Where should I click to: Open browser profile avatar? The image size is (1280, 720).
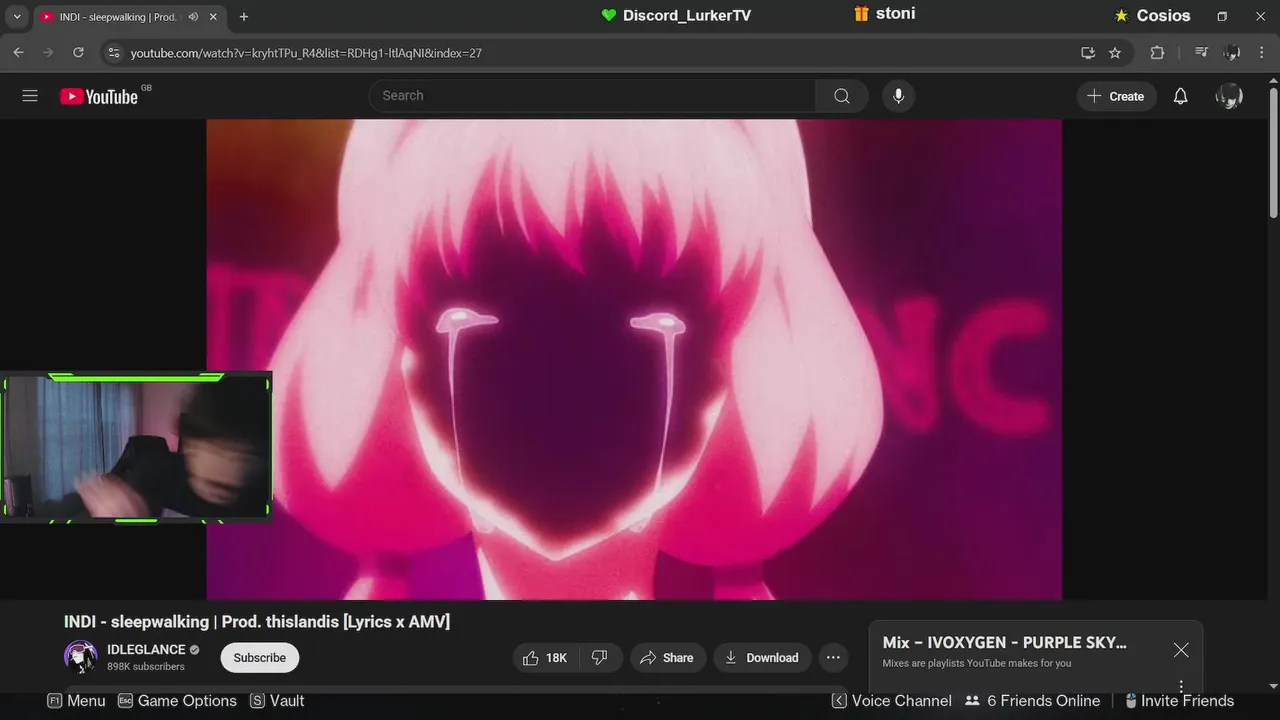point(1232,52)
